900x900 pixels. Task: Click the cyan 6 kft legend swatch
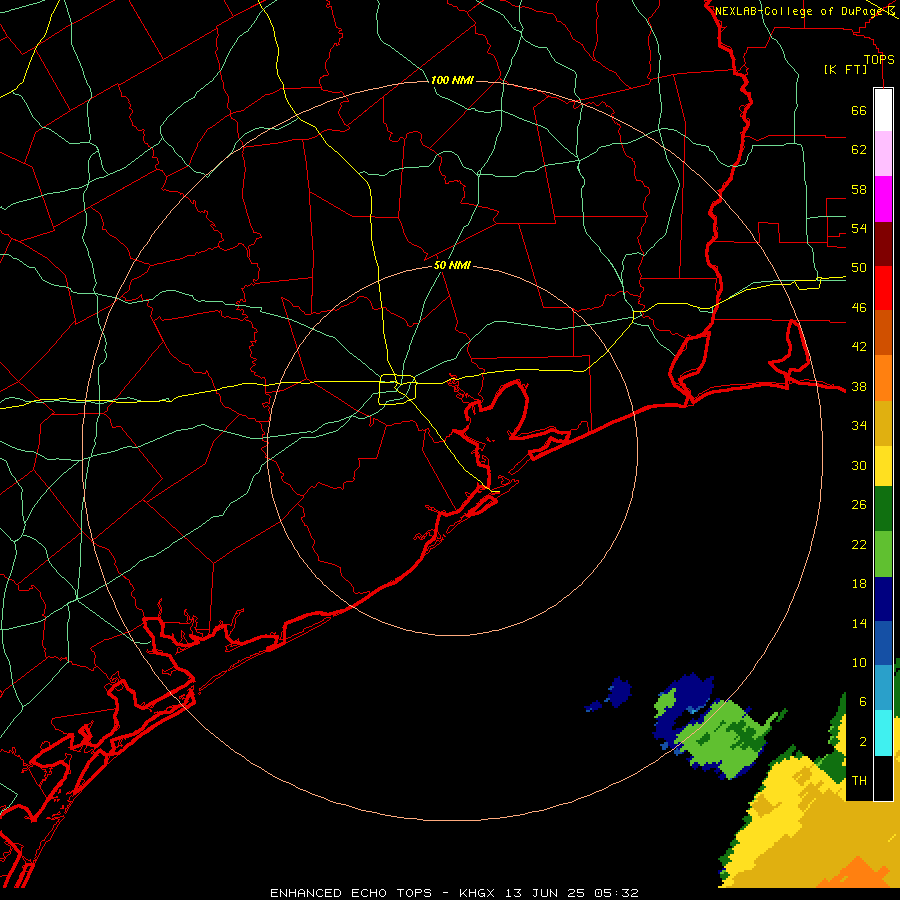(883, 733)
